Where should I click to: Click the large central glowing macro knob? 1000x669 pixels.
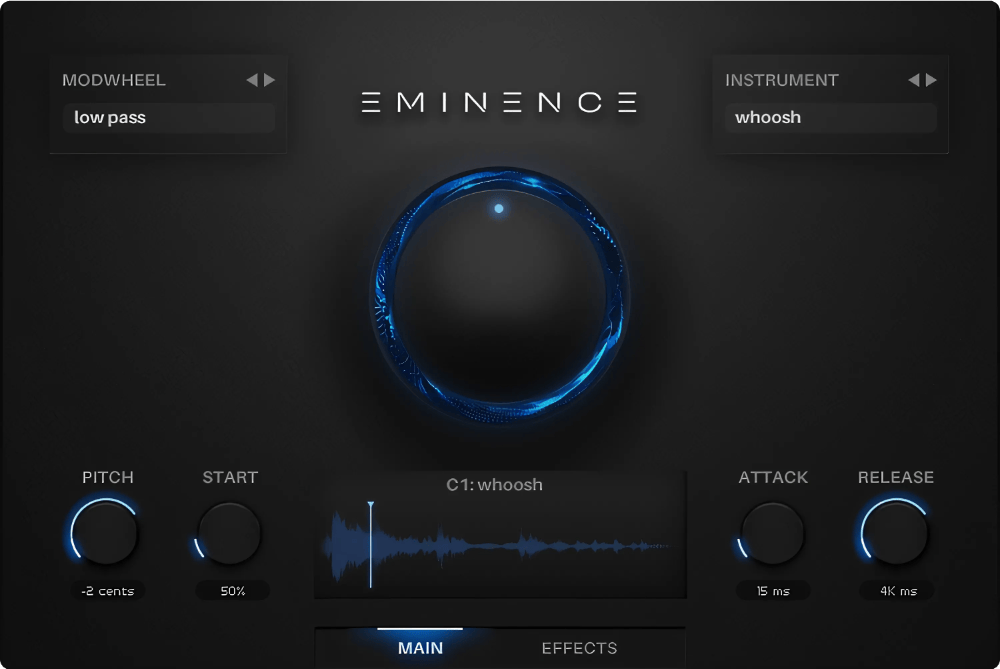tap(499, 295)
